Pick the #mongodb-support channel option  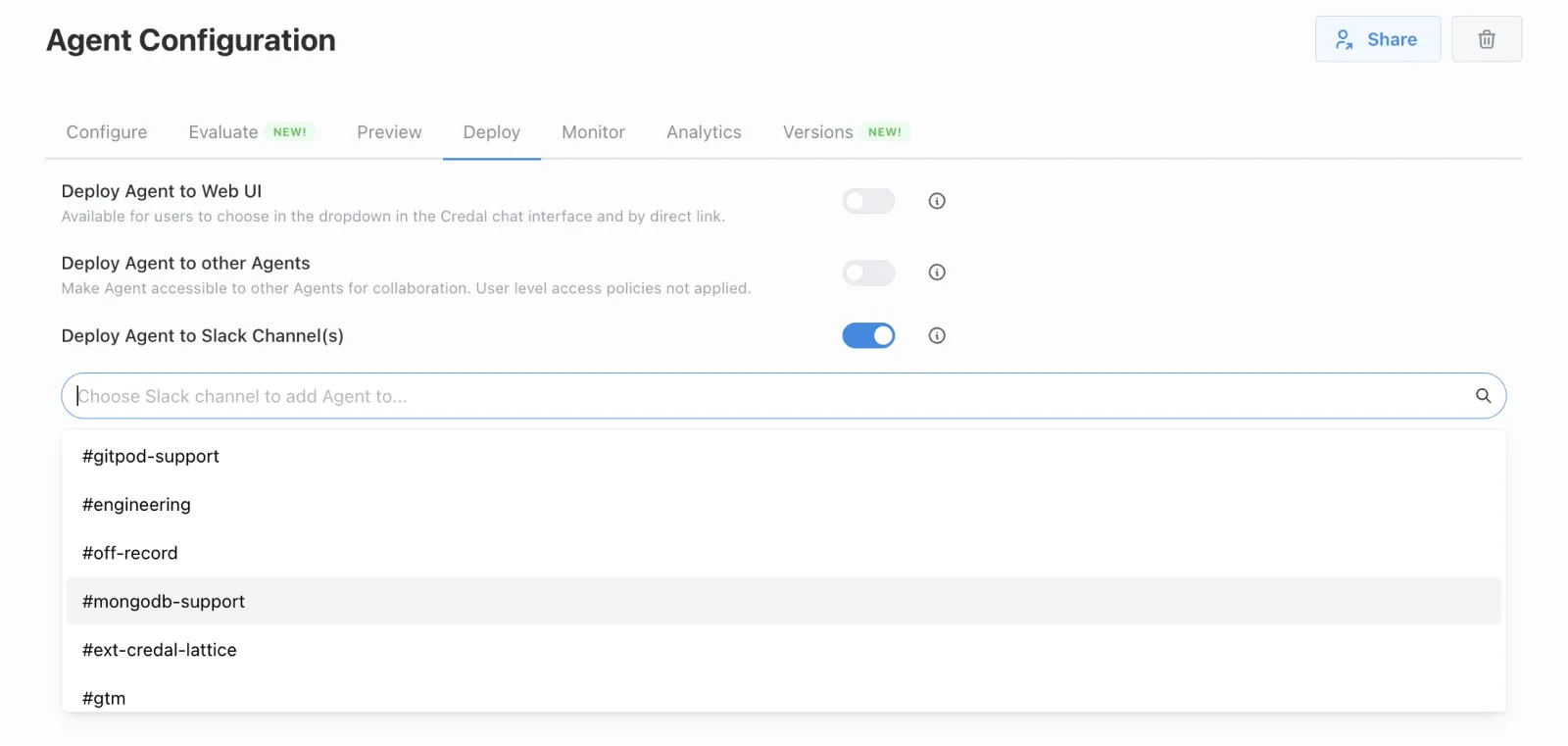pyautogui.click(x=164, y=602)
